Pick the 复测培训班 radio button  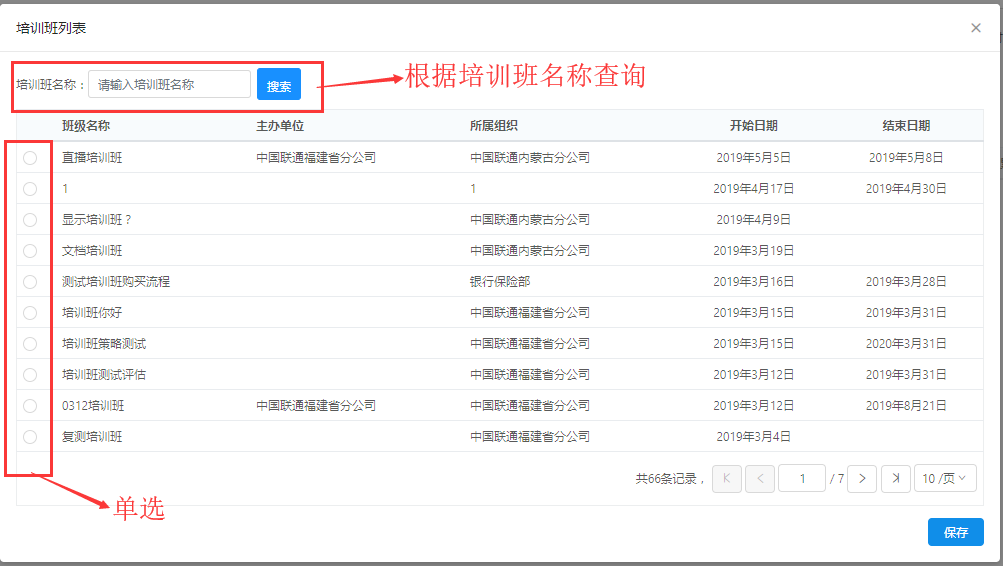point(30,437)
